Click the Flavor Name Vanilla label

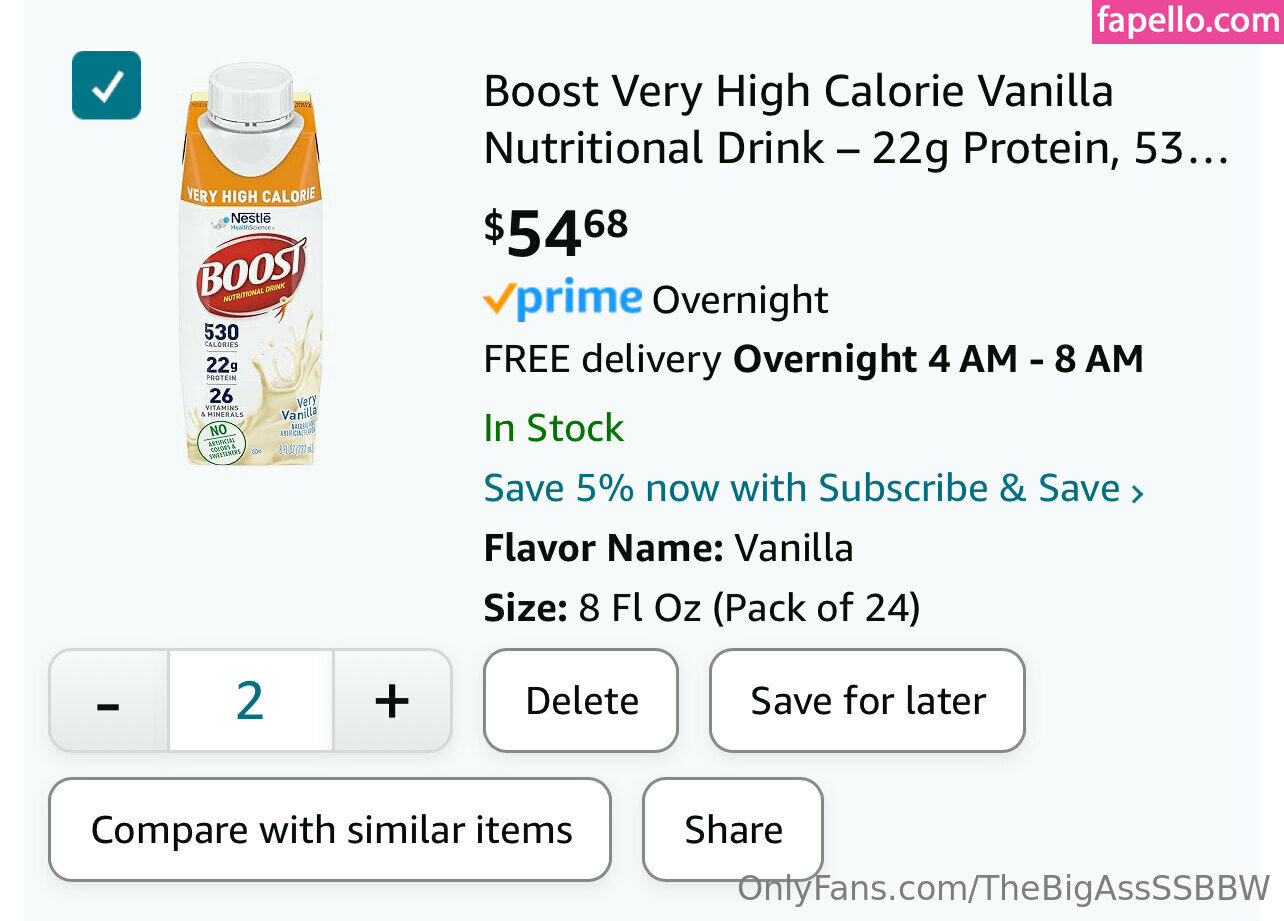pyautogui.click(x=668, y=548)
